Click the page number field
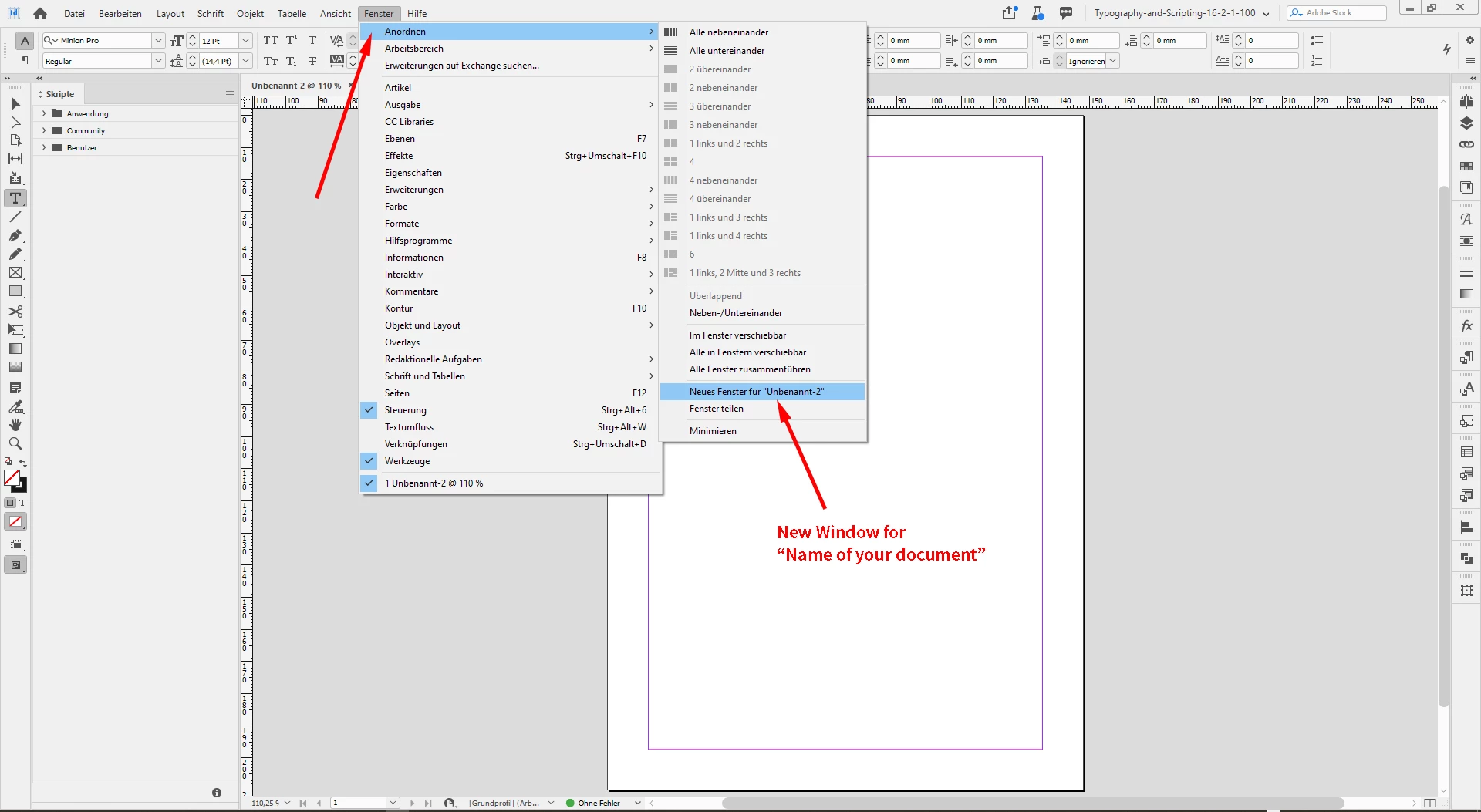 (x=359, y=803)
